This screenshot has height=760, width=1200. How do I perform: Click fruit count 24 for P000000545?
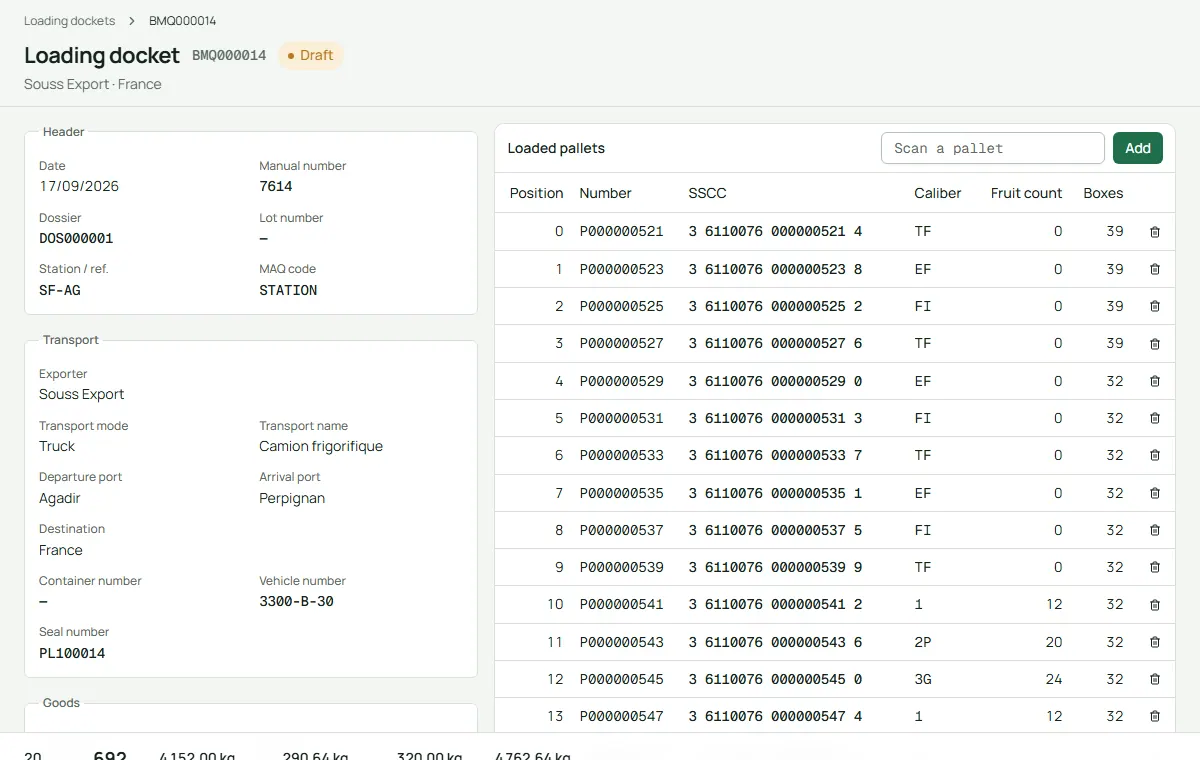[1054, 679]
